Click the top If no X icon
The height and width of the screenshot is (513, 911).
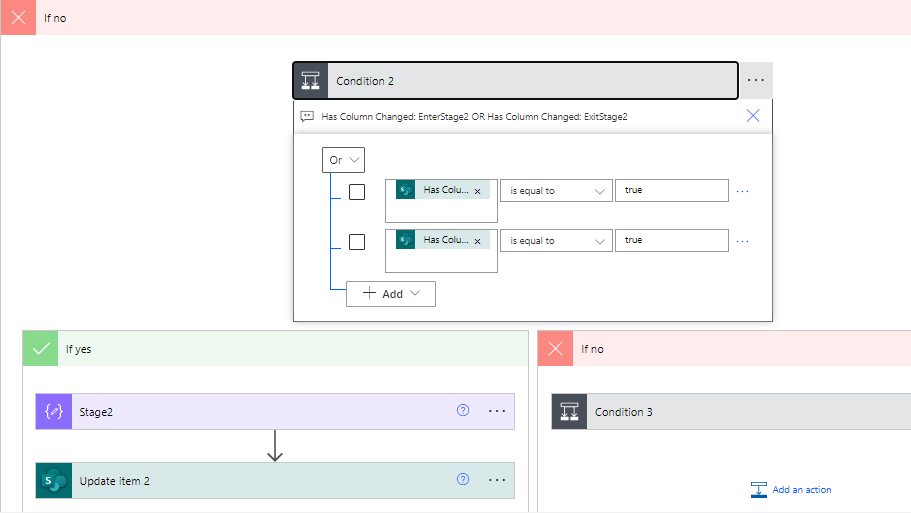click(19, 17)
